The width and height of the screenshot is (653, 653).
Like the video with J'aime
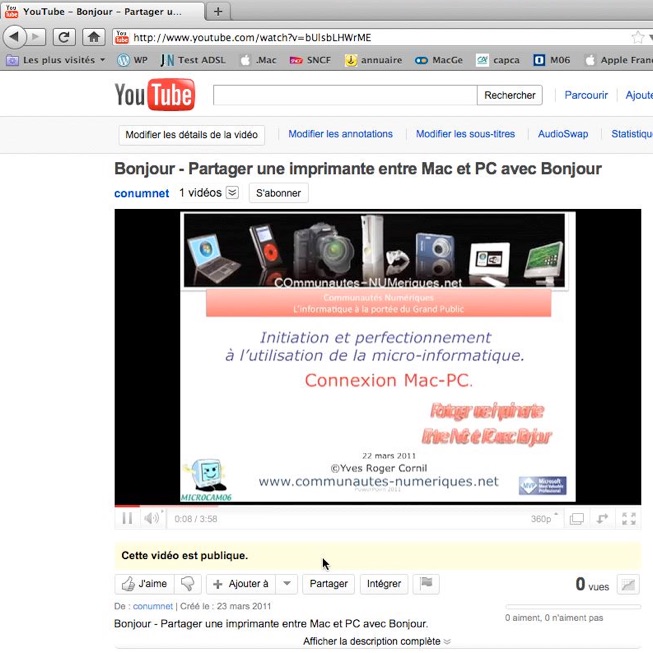[x=145, y=584]
